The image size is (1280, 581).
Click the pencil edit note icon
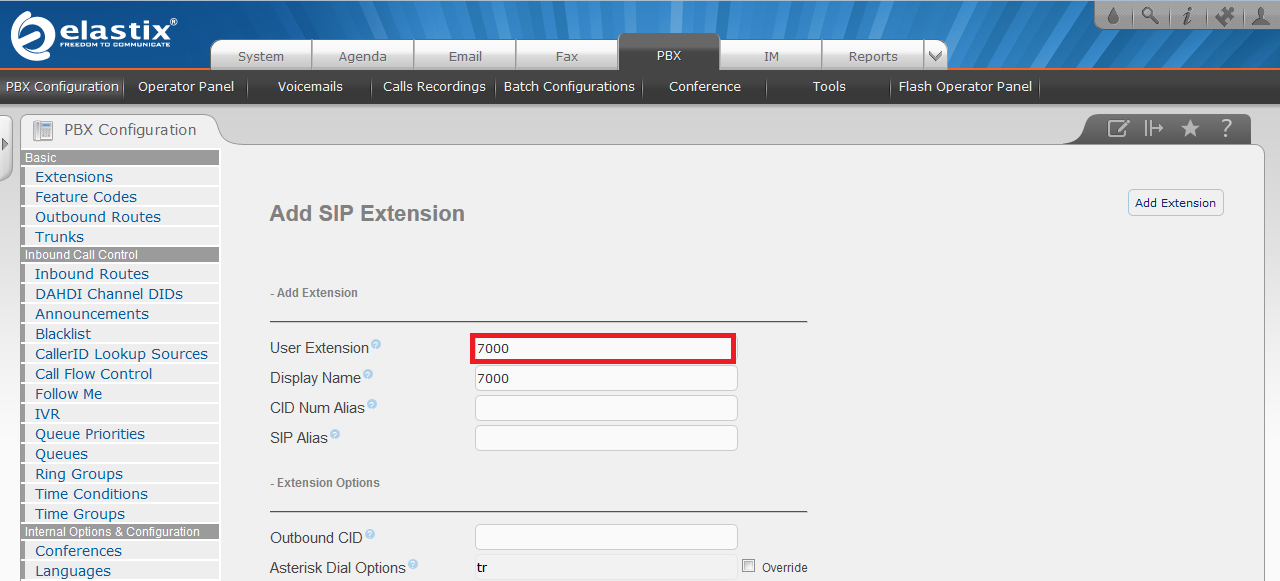click(x=1118, y=128)
